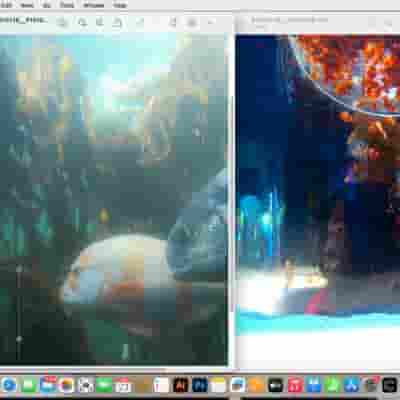Open the View menu
The width and height of the screenshot is (400, 400).
pos(27,5)
